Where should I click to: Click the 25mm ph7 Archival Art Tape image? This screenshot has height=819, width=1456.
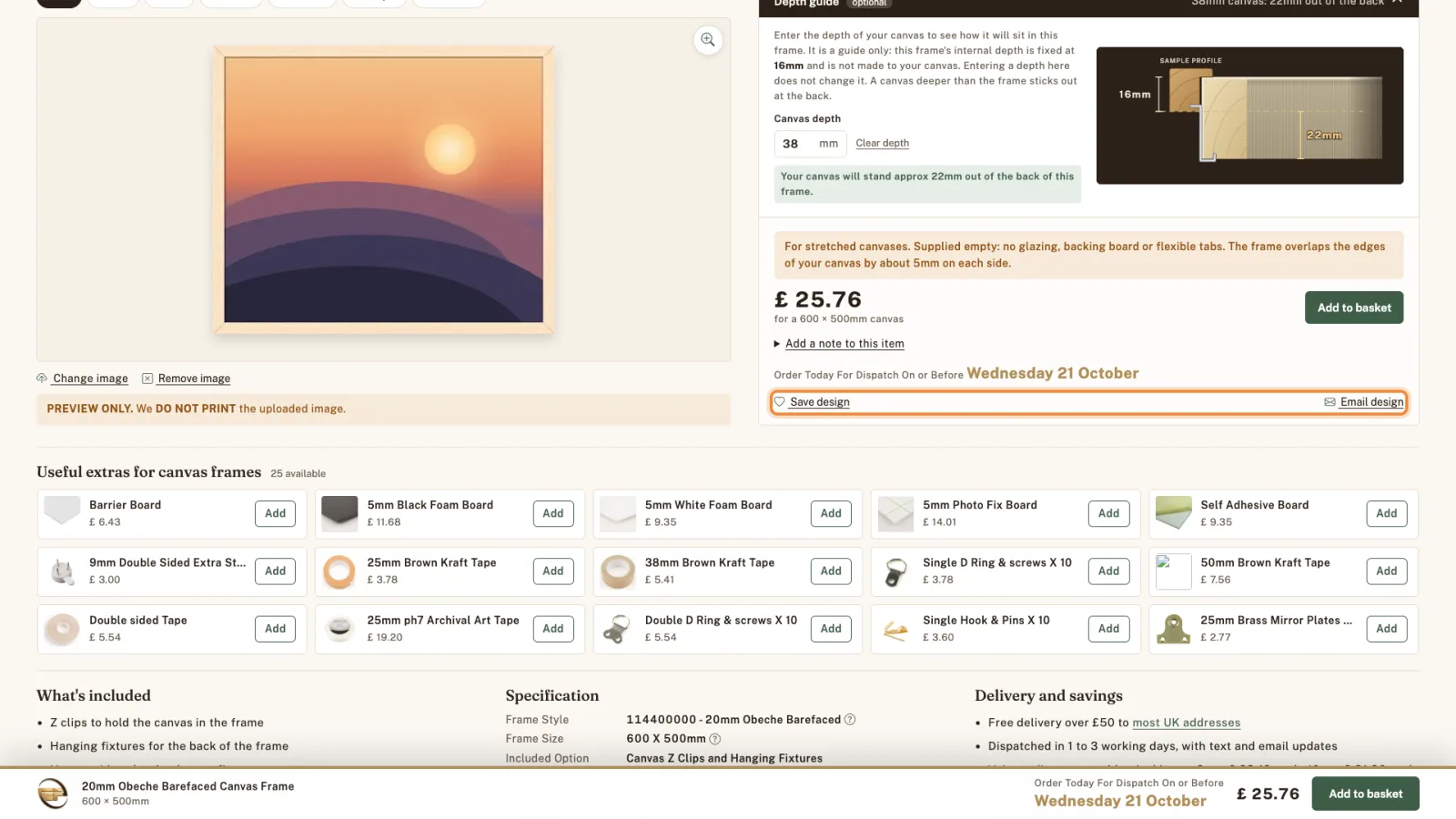coord(339,629)
